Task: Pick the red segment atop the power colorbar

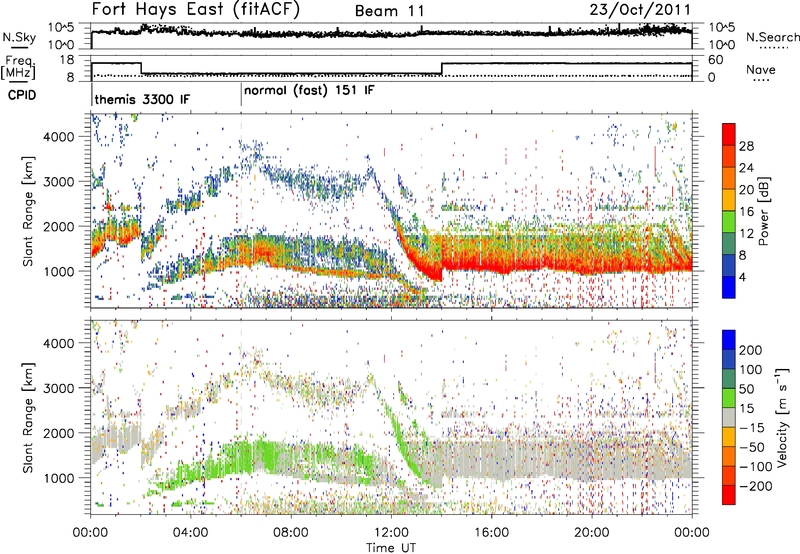Action: click(729, 135)
